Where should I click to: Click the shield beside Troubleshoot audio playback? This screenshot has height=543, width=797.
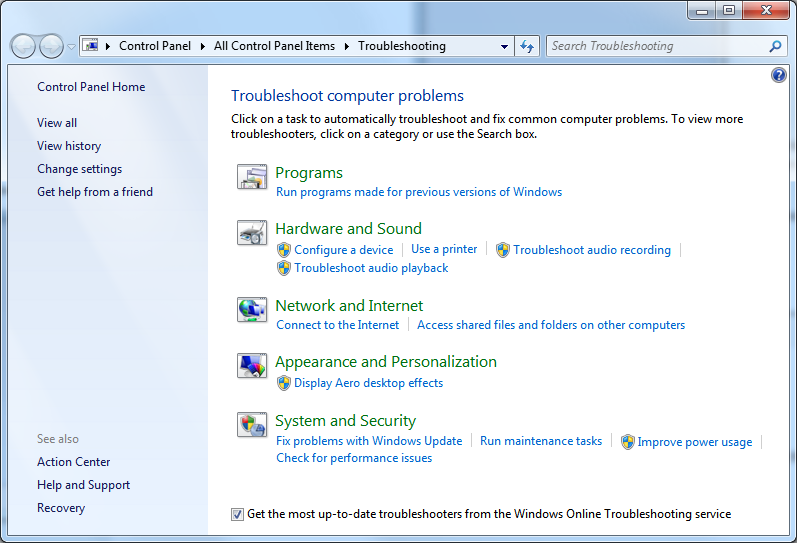click(x=284, y=268)
